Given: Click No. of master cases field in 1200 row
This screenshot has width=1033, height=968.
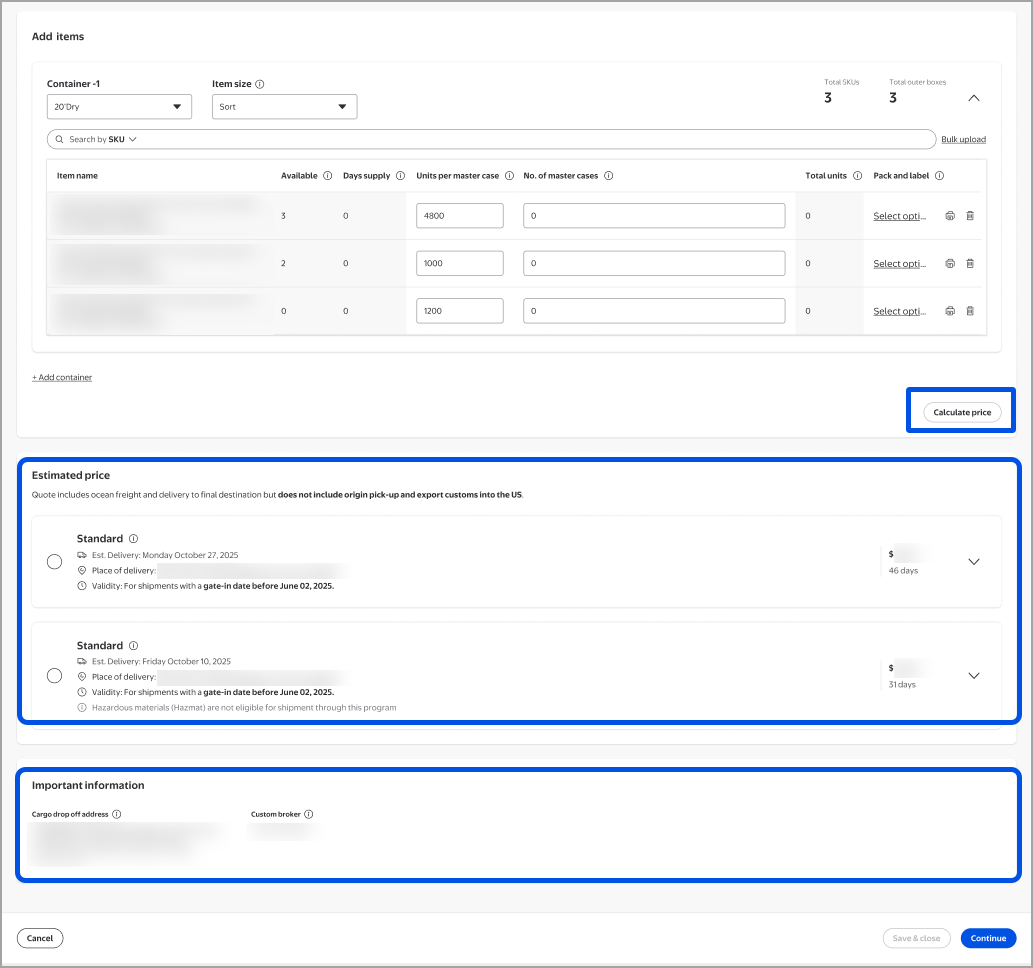Looking at the screenshot, I should [x=654, y=311].
